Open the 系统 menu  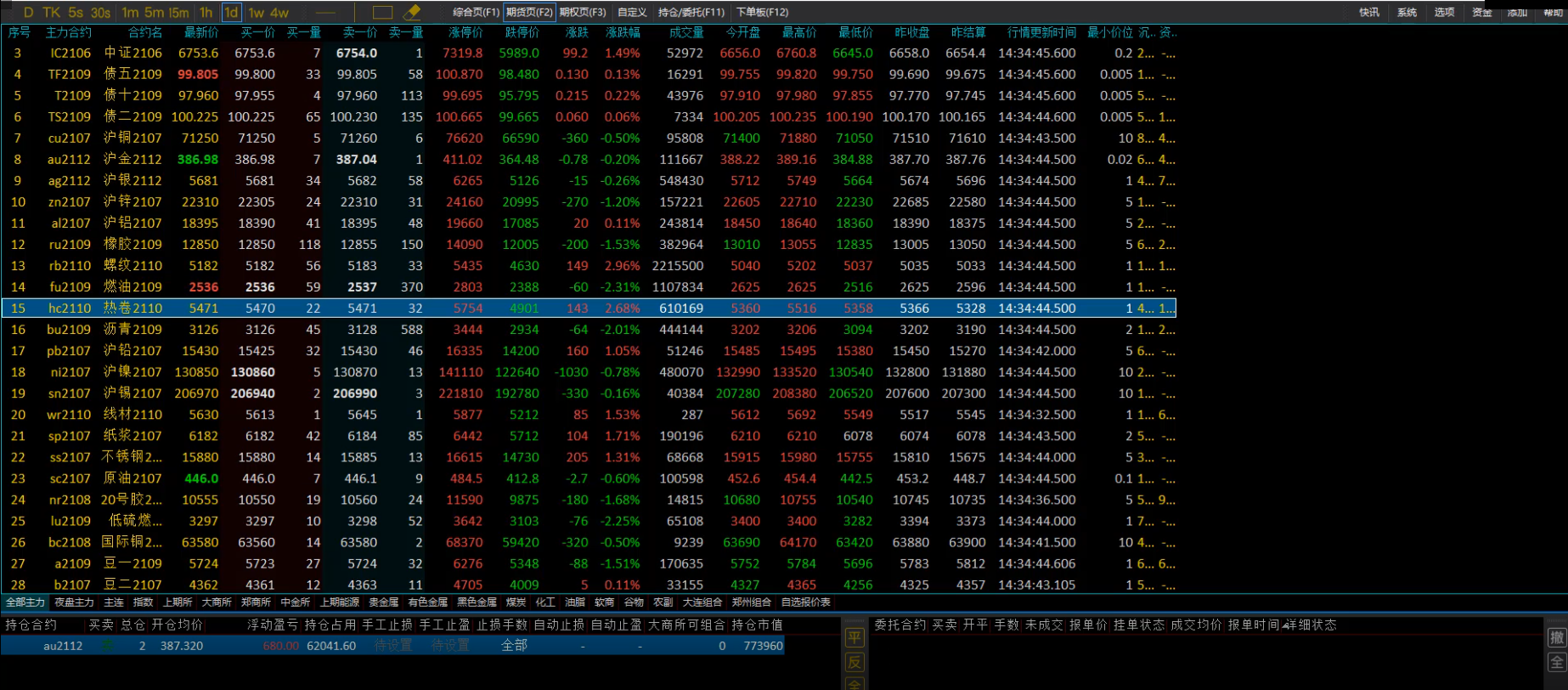pyautogui.click(x=1407, y=12)
